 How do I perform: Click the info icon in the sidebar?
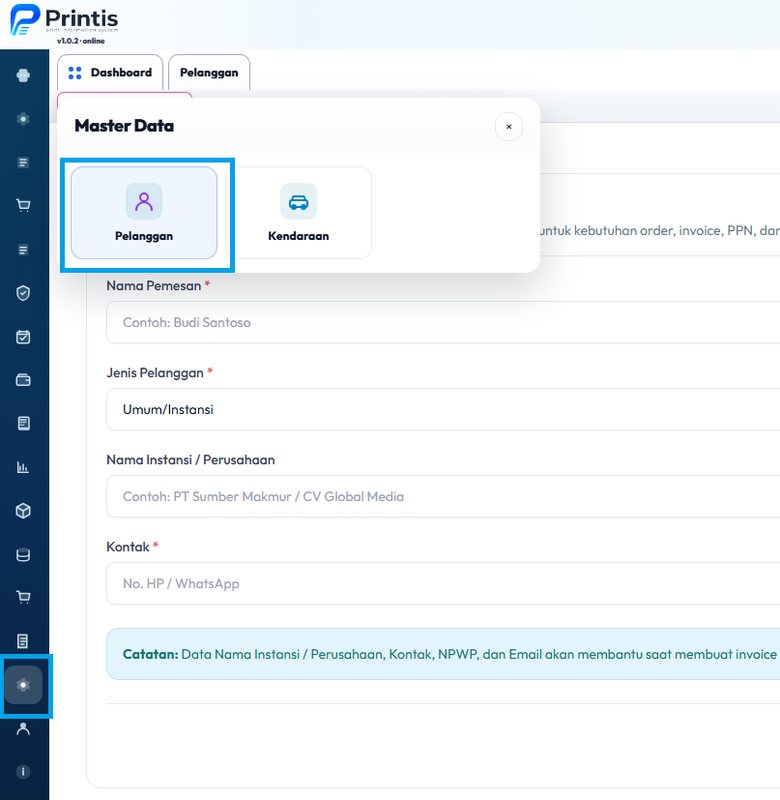pyautogui.click(x=23, y=772)
